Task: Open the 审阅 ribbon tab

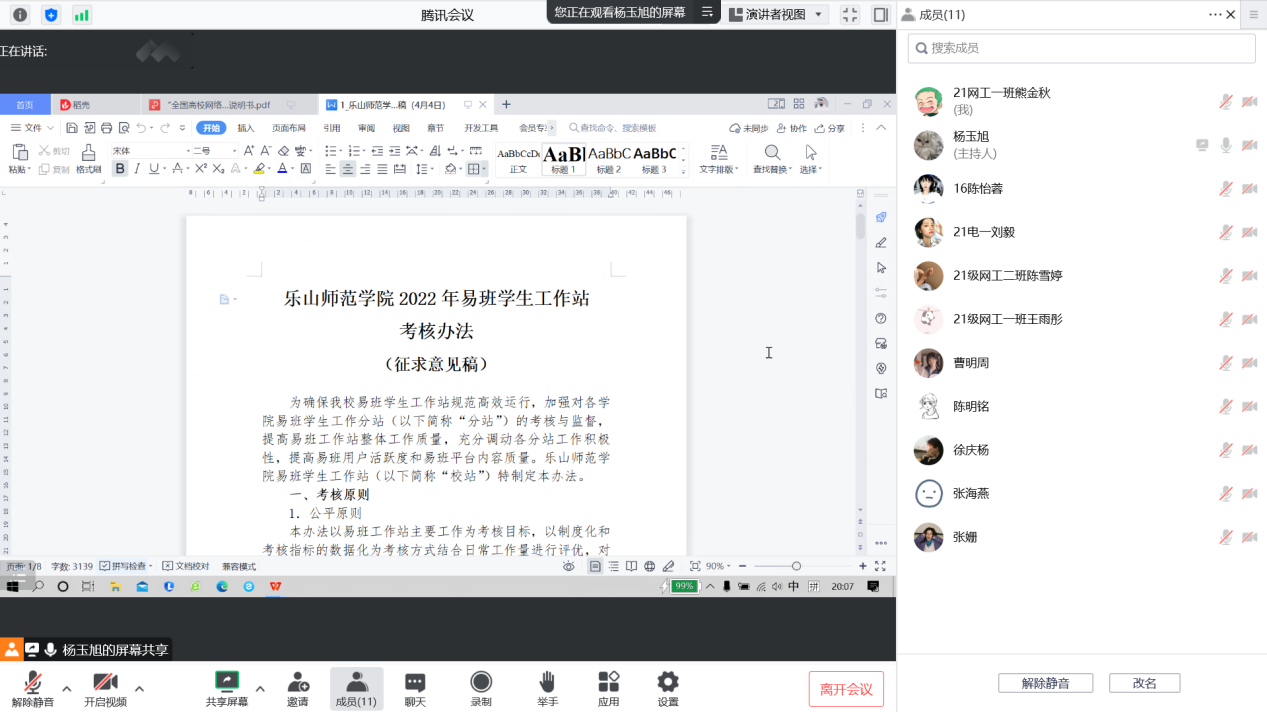Action: coord(367,128)
